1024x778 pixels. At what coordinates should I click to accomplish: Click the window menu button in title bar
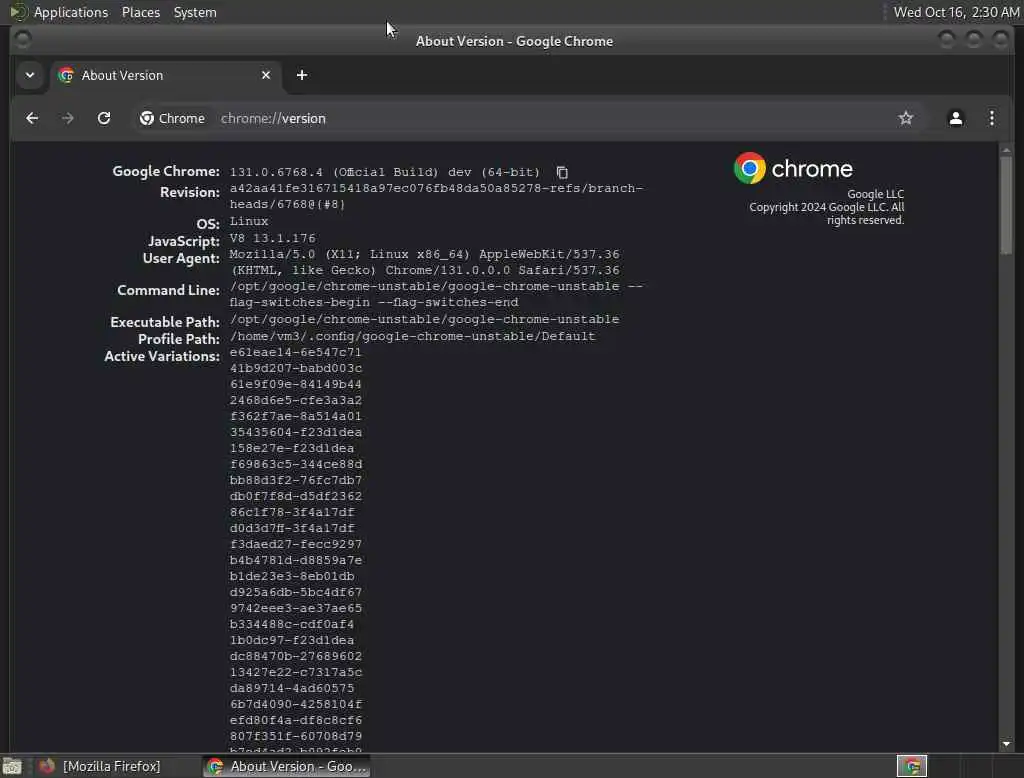pos(23,40)
